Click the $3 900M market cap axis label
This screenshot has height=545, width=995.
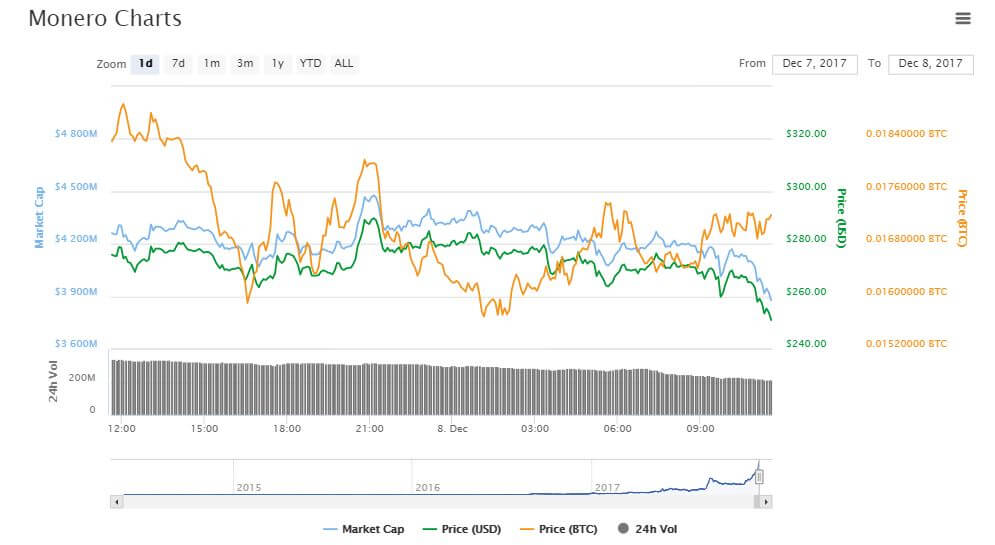(76, 292)
